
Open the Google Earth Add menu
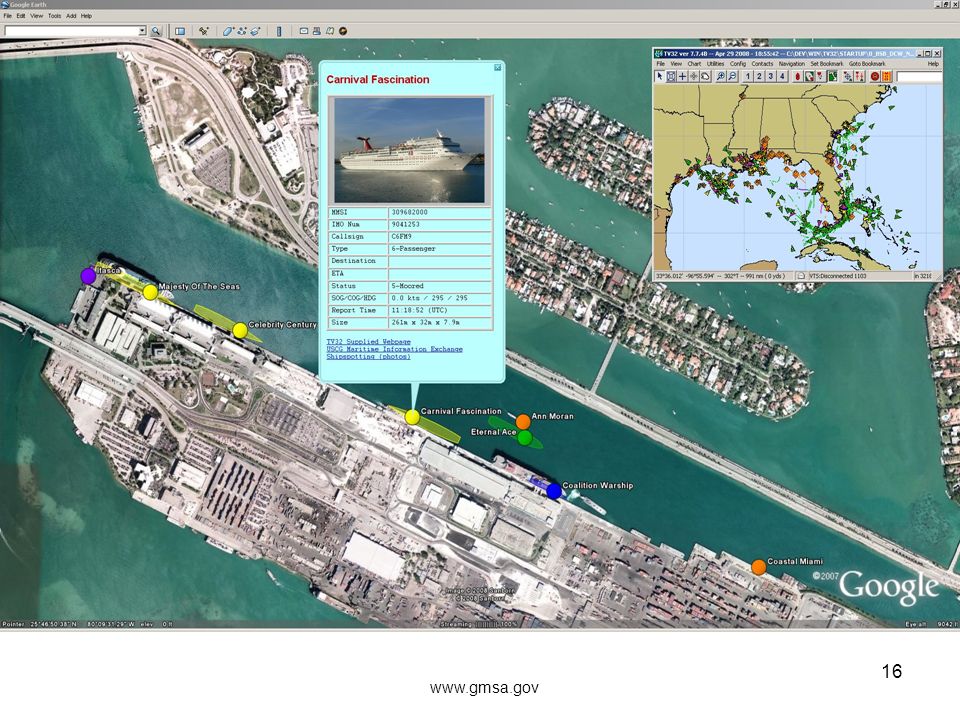(71, 16)
